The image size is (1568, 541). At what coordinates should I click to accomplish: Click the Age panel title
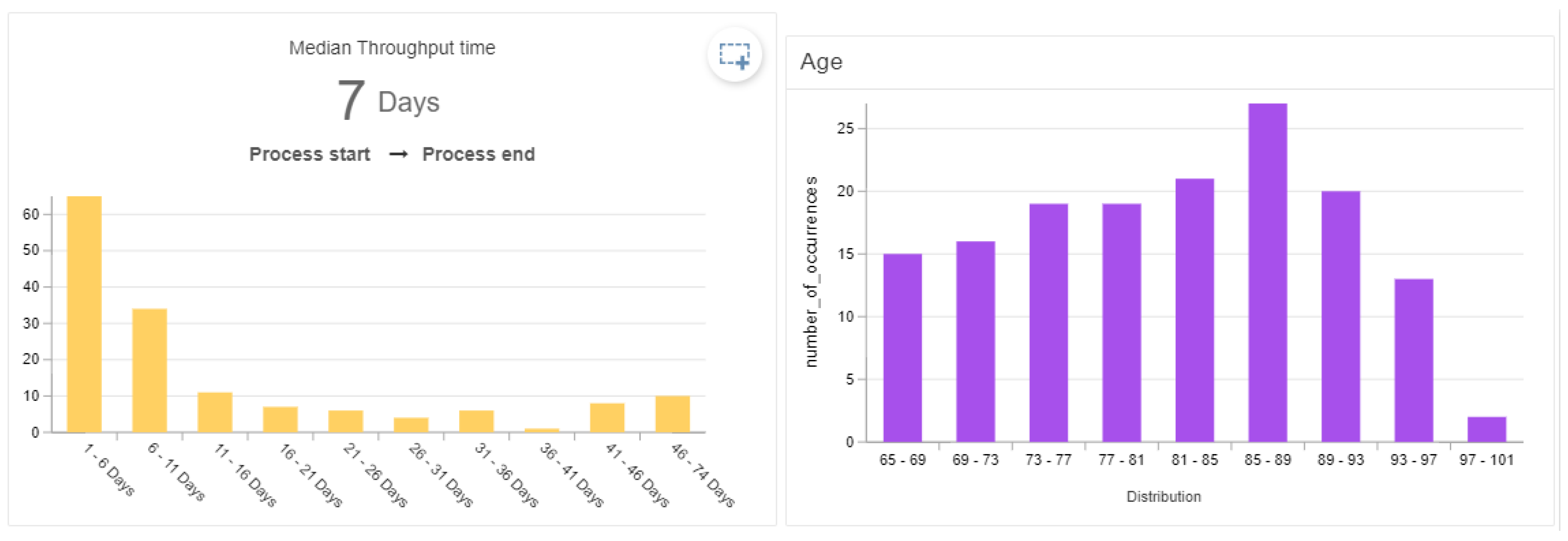coord(821,62)
